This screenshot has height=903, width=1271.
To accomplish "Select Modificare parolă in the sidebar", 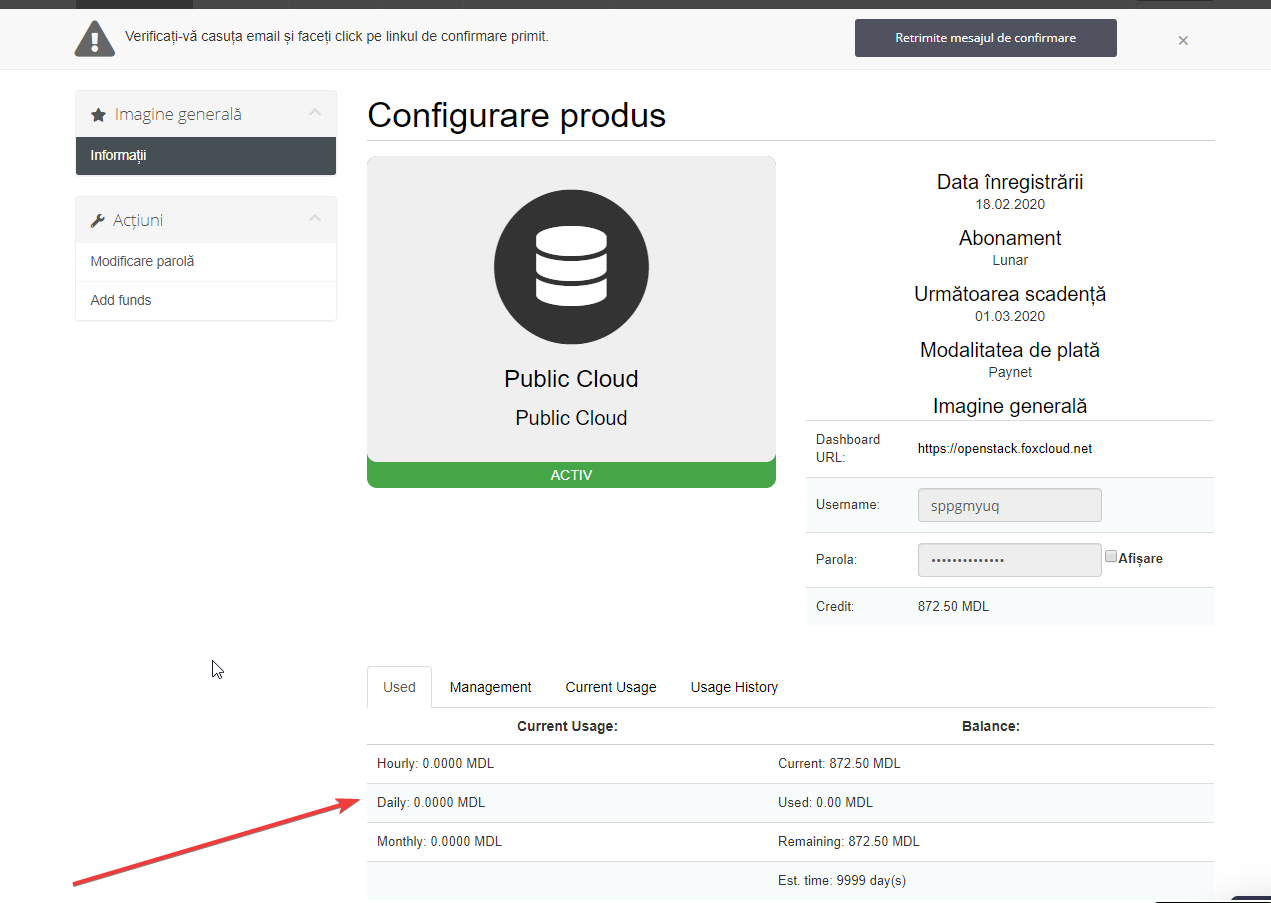I will (142, 261).
